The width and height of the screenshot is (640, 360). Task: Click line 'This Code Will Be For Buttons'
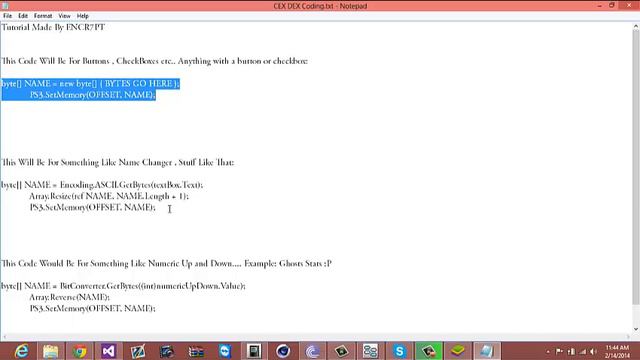[154, 61]
